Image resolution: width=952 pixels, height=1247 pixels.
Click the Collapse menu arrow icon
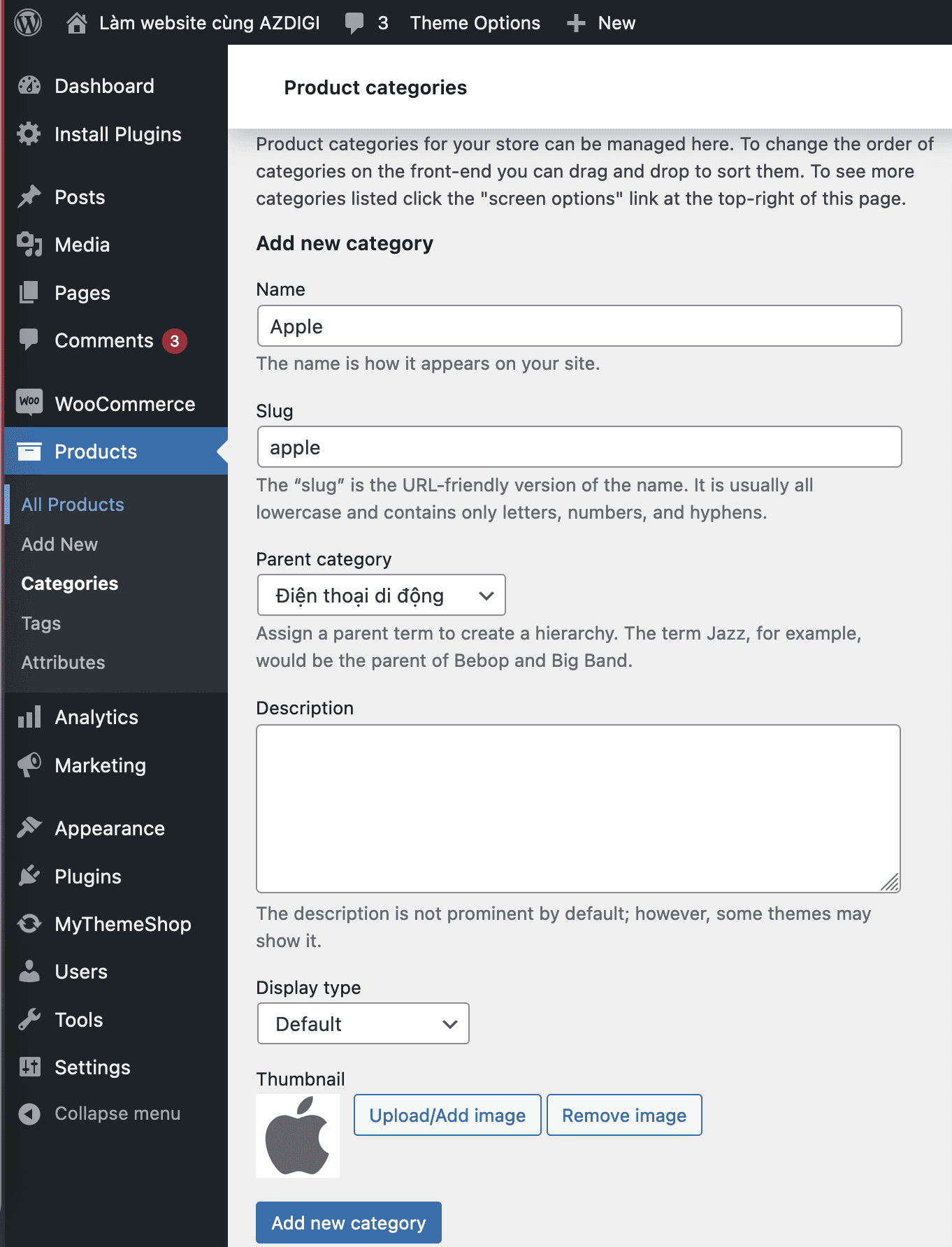coord(29,1113)
